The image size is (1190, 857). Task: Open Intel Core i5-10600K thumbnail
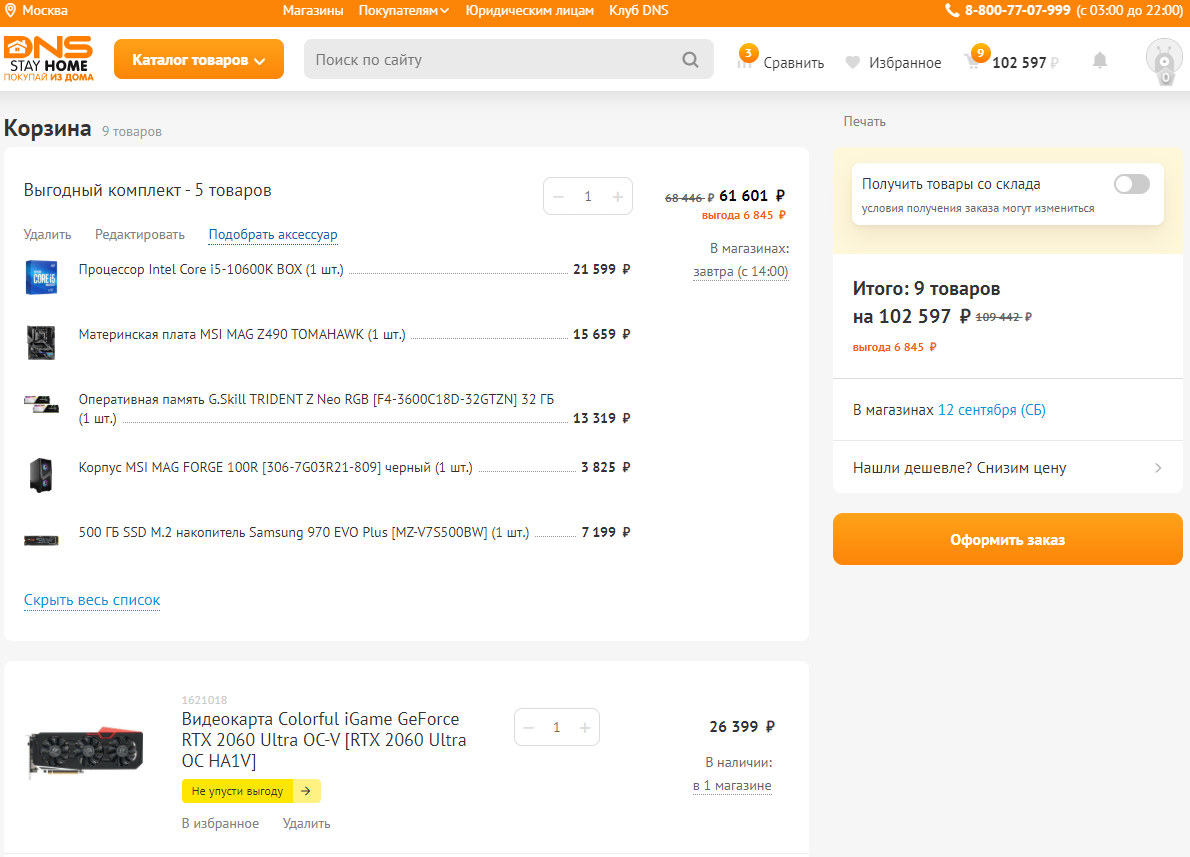tap(41, 277)
